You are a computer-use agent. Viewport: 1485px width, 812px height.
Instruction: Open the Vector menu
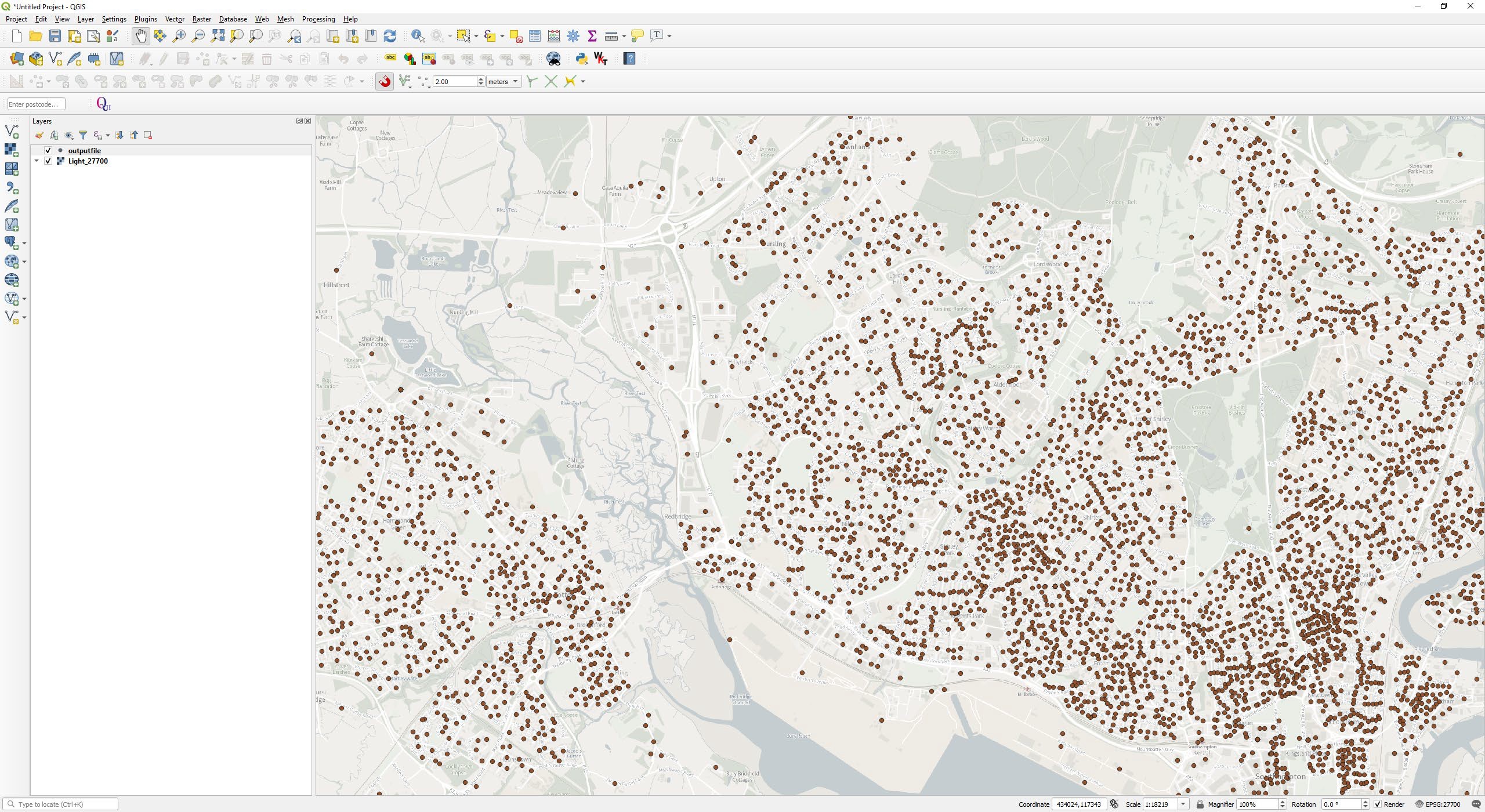[x=175, y=19]
